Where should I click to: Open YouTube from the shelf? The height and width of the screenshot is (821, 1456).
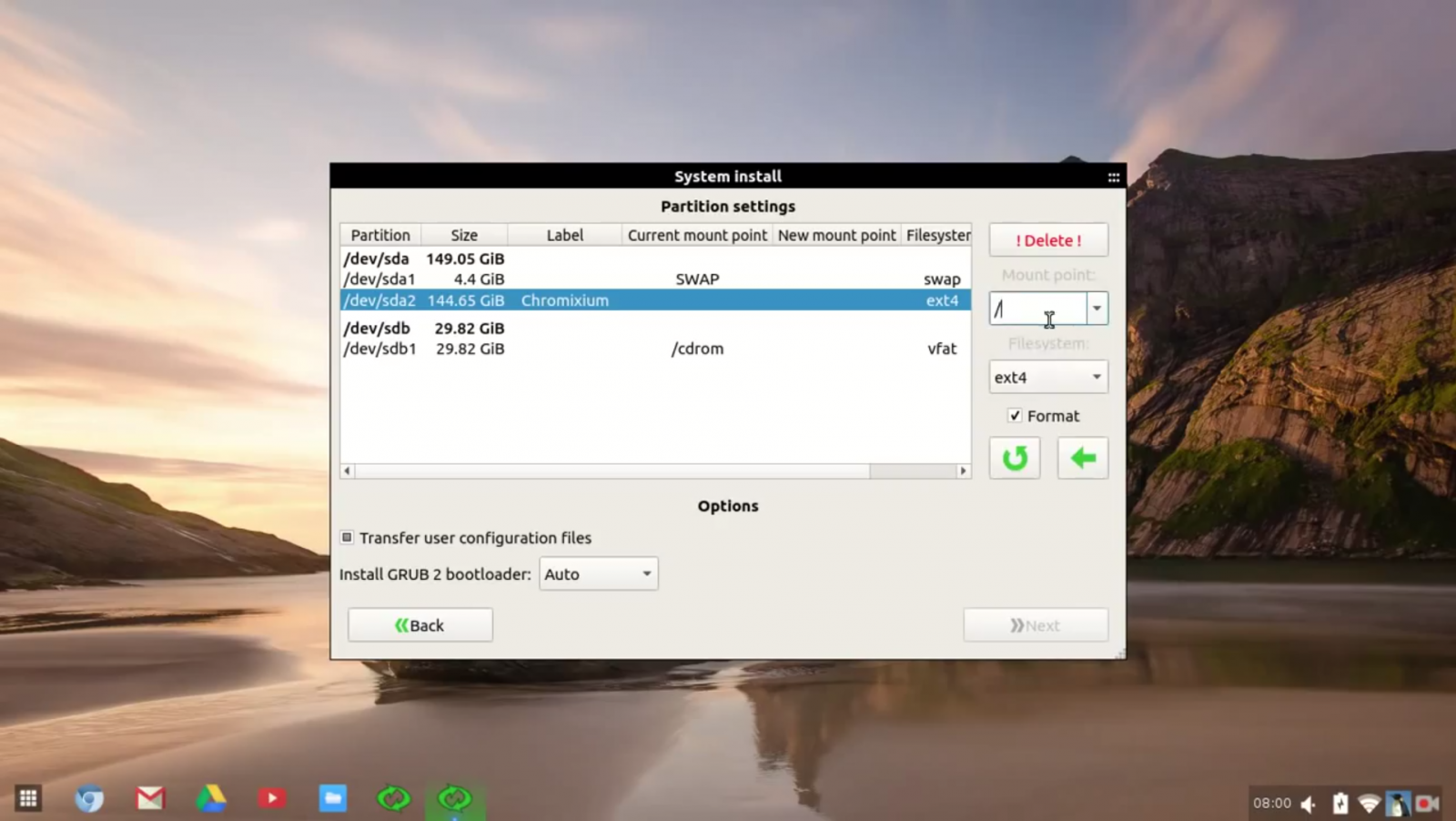pyautogui.click(x=271, y=798)
